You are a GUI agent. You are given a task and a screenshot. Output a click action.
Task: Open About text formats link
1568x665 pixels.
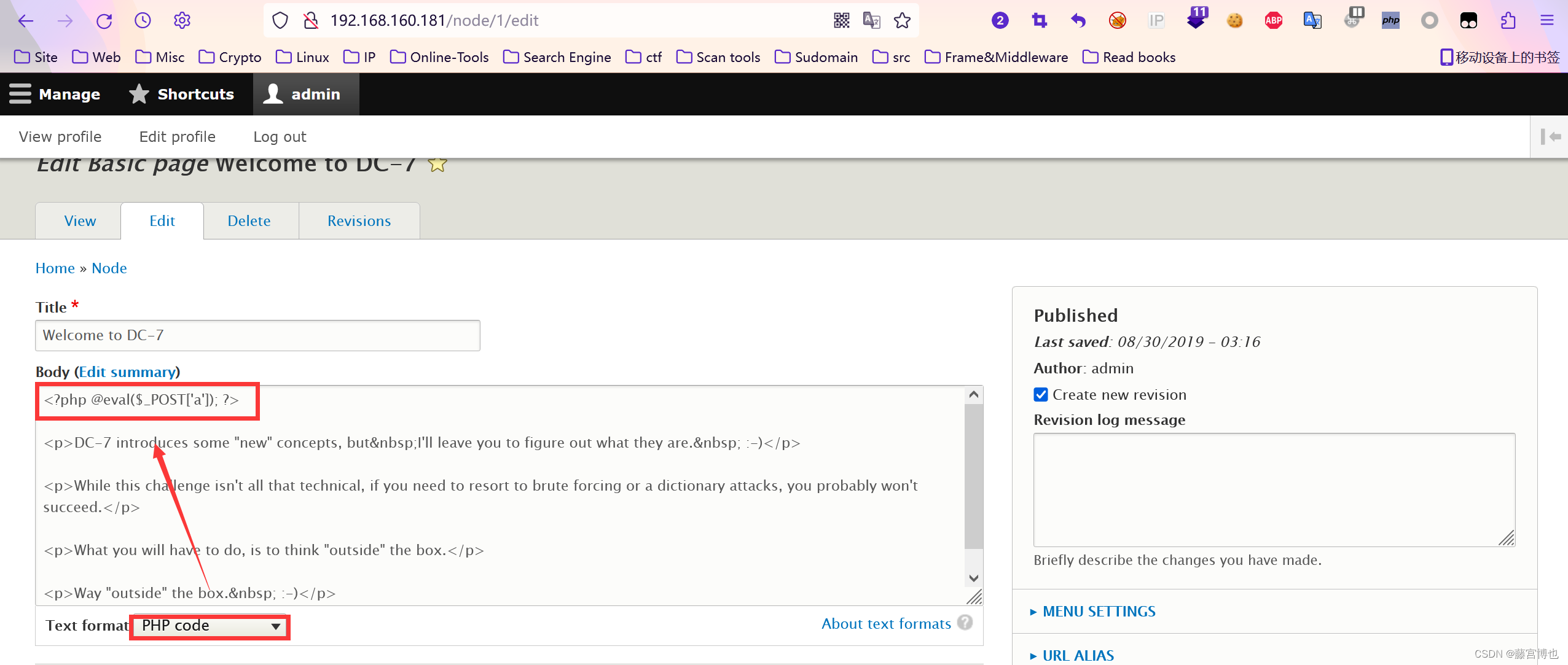point(887,624)
